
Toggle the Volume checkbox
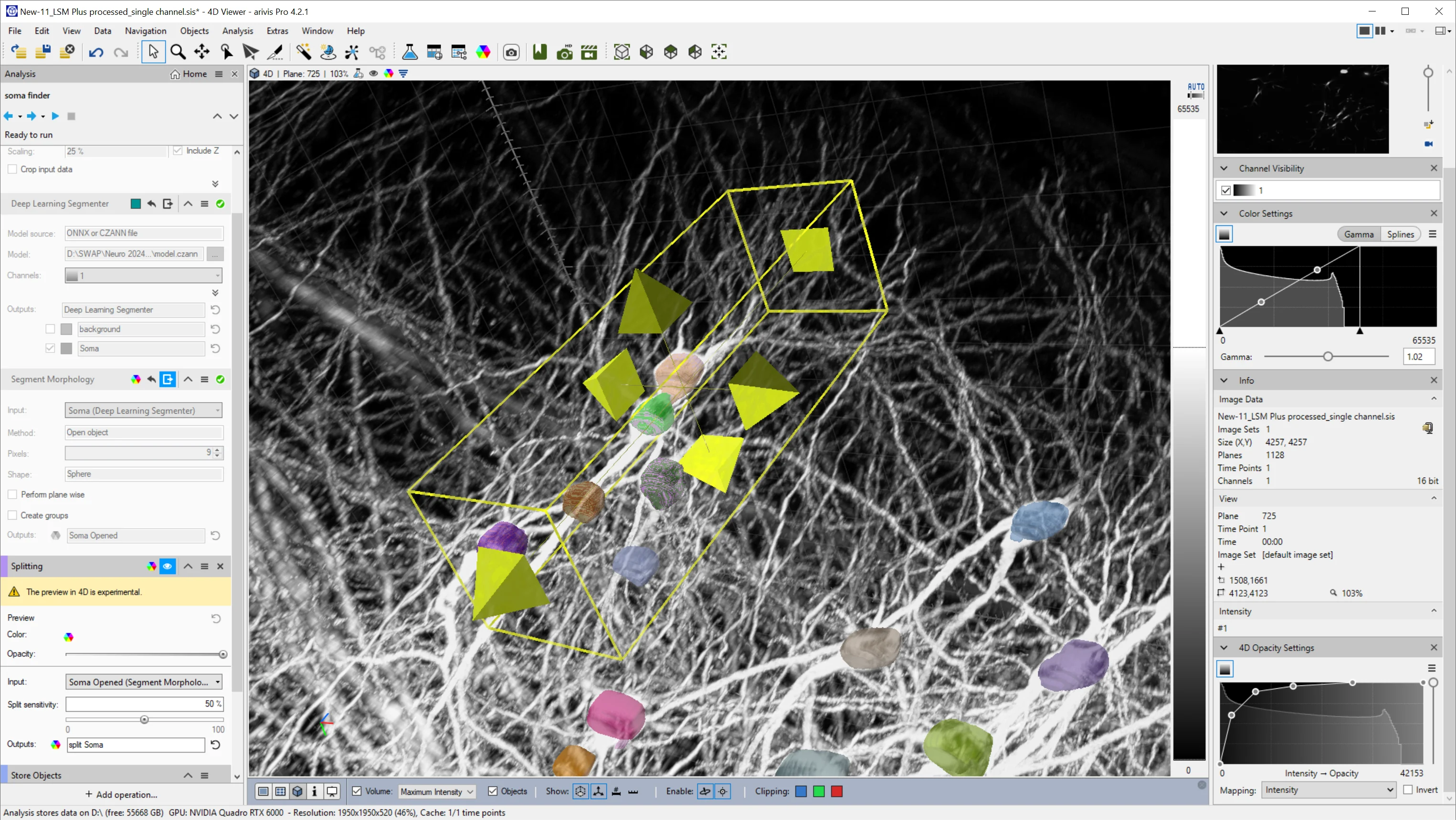[x=357, y=791]
